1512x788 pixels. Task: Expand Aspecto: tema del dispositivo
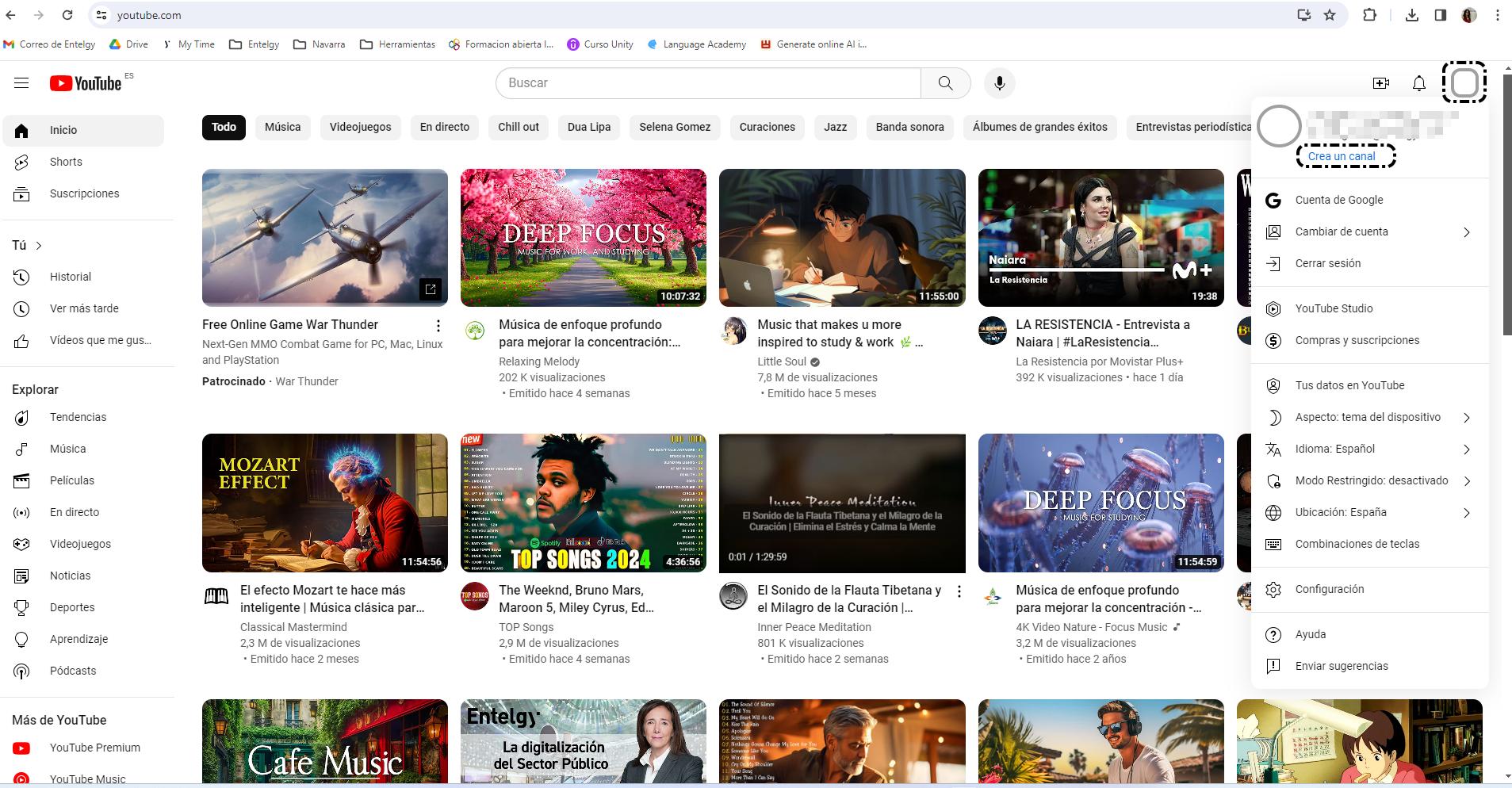pos(1369,417)
